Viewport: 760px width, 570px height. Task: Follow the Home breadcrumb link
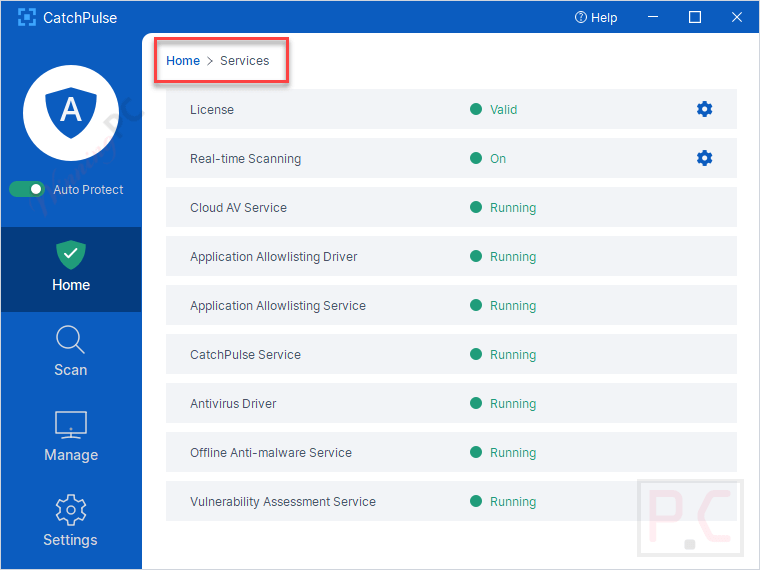[183, 61]
